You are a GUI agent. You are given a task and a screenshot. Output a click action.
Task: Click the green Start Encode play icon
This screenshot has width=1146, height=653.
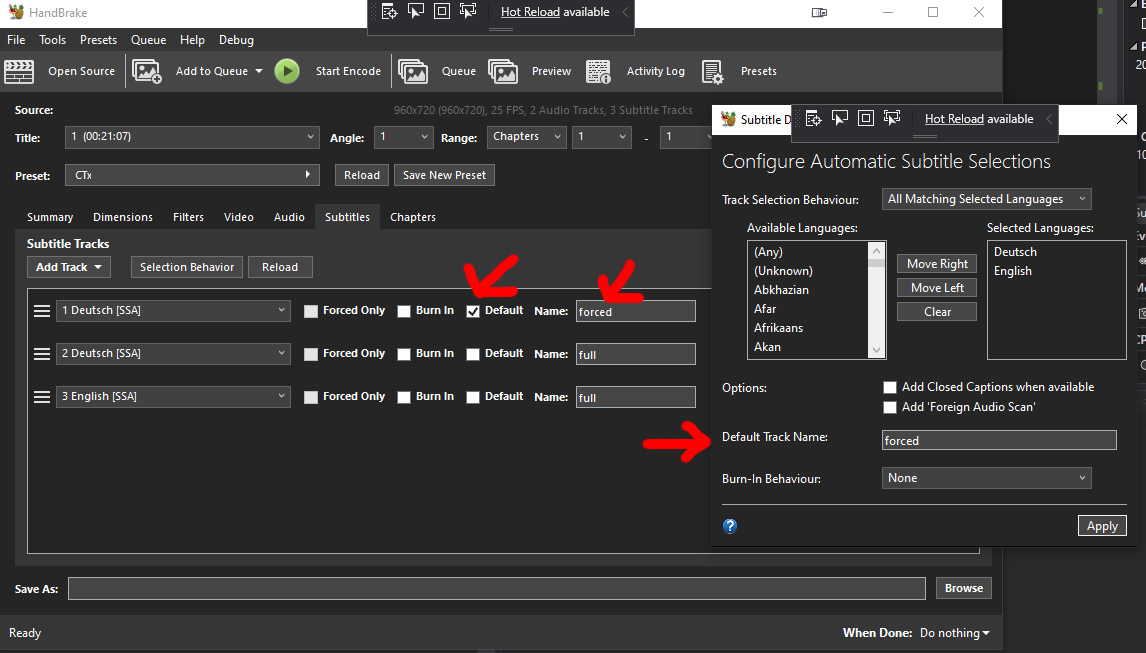tap(287, 72)
